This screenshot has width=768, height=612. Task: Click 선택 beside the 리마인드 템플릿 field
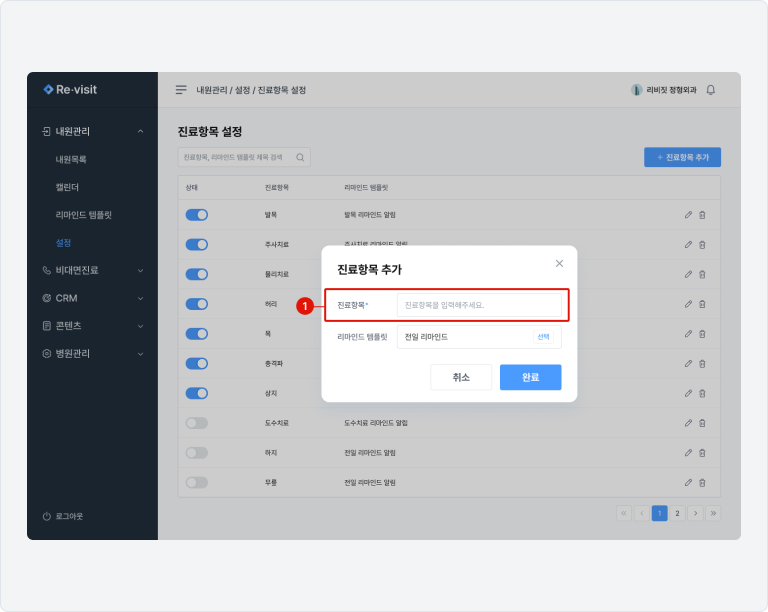coord(543,337)
